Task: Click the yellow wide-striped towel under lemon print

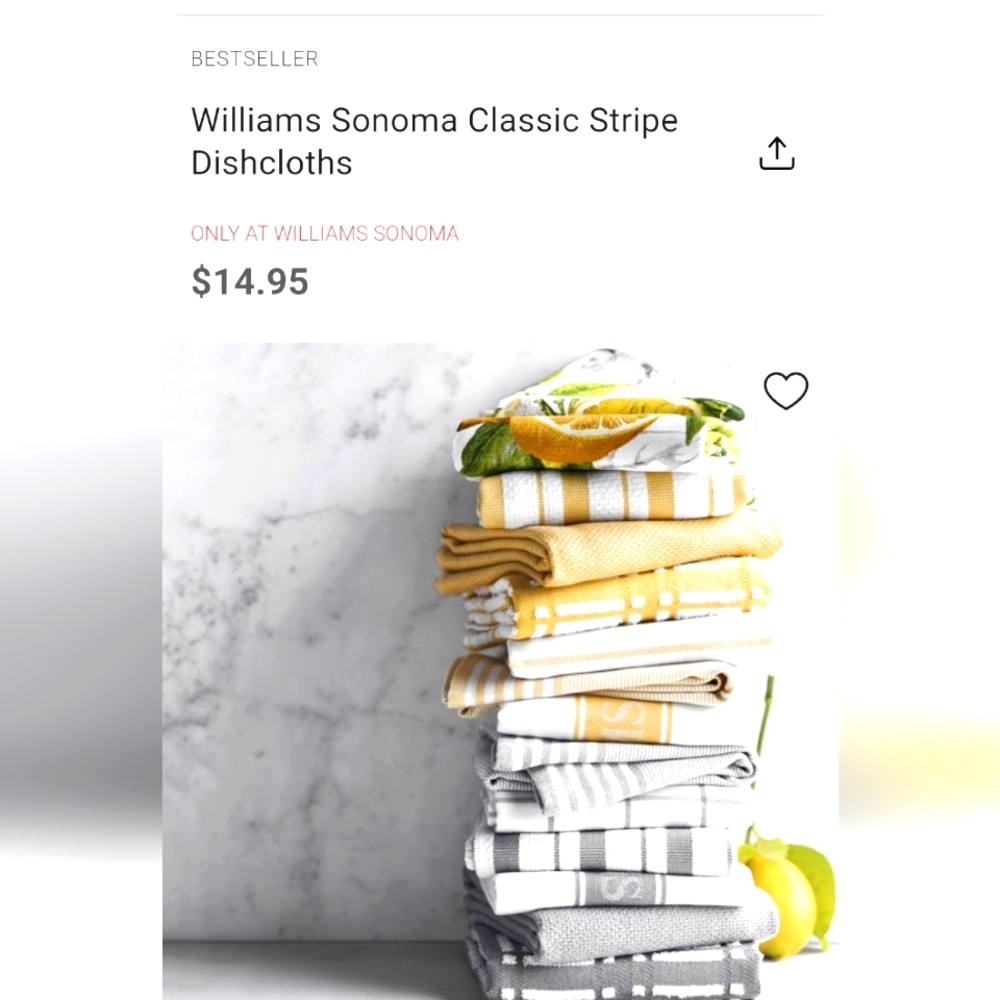Action: 612,497
